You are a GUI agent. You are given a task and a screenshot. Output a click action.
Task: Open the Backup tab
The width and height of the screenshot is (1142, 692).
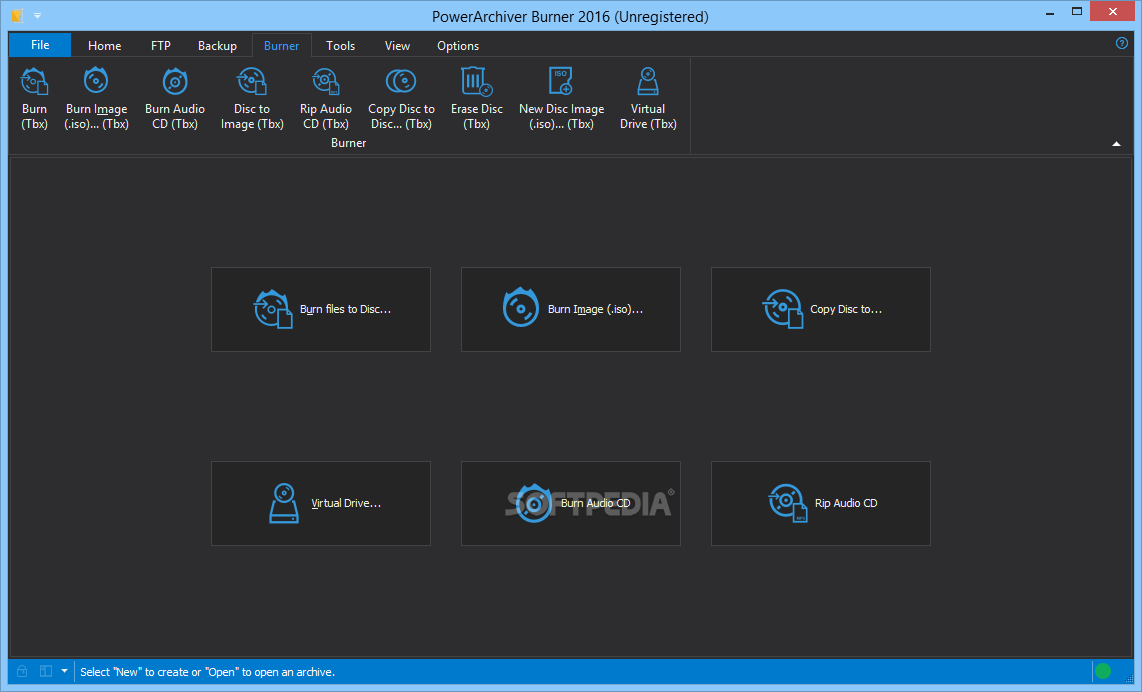(217, 45)
